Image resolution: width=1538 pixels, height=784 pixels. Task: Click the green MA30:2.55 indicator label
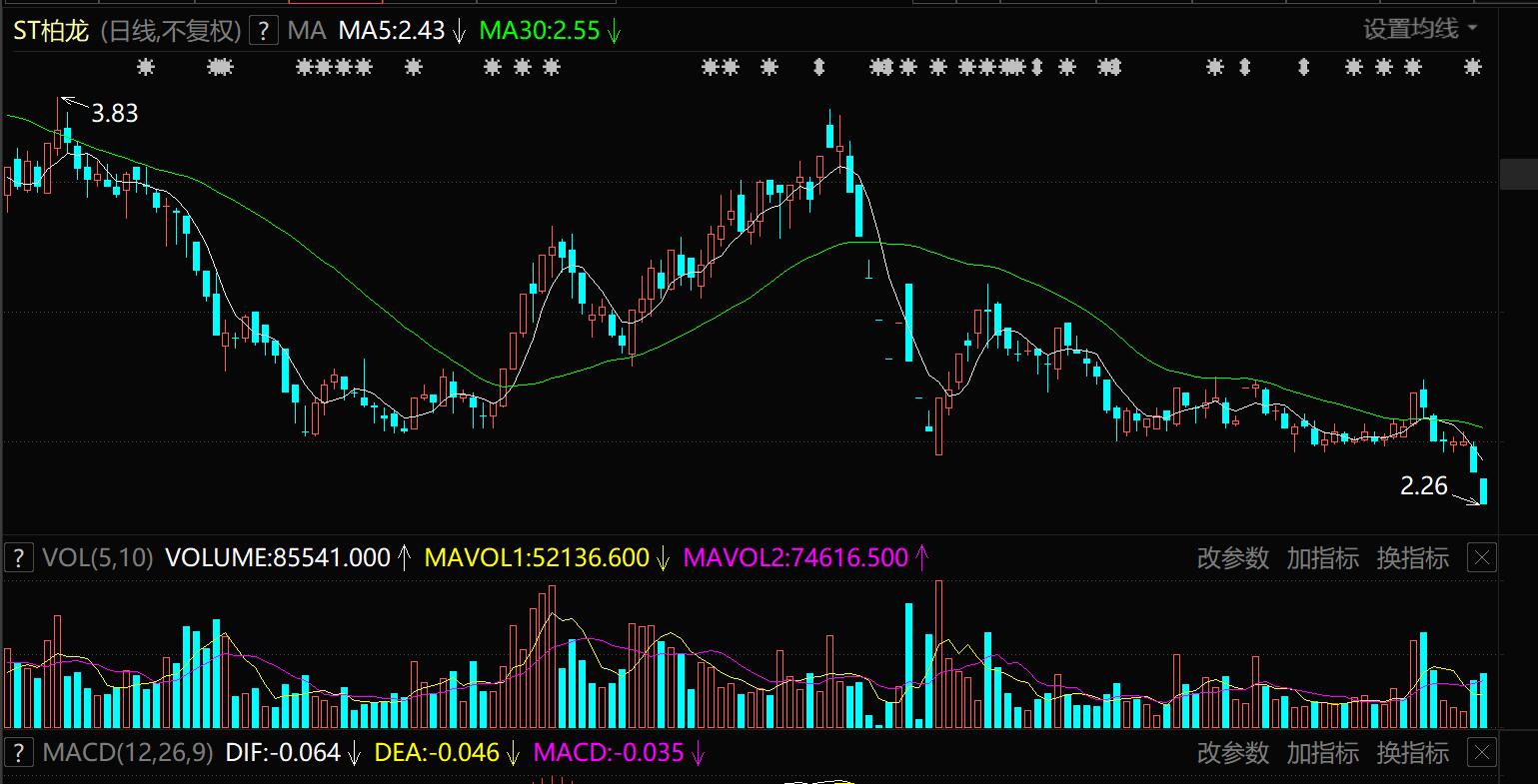coord(540,30)
